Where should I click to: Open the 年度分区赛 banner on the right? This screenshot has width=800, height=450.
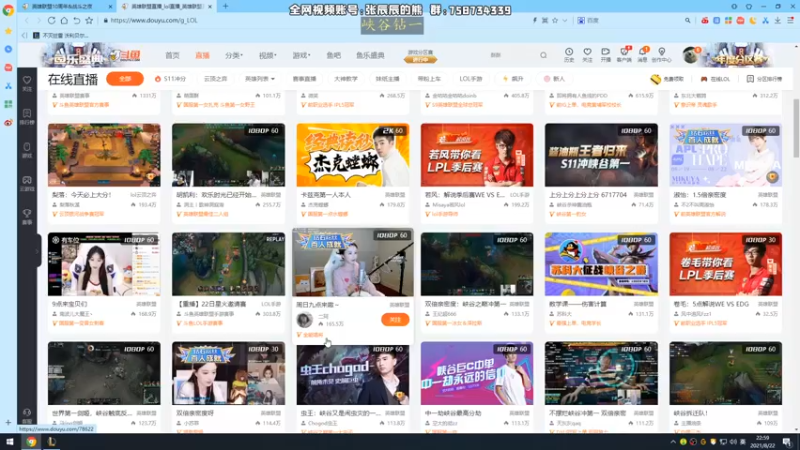(742, 55)
